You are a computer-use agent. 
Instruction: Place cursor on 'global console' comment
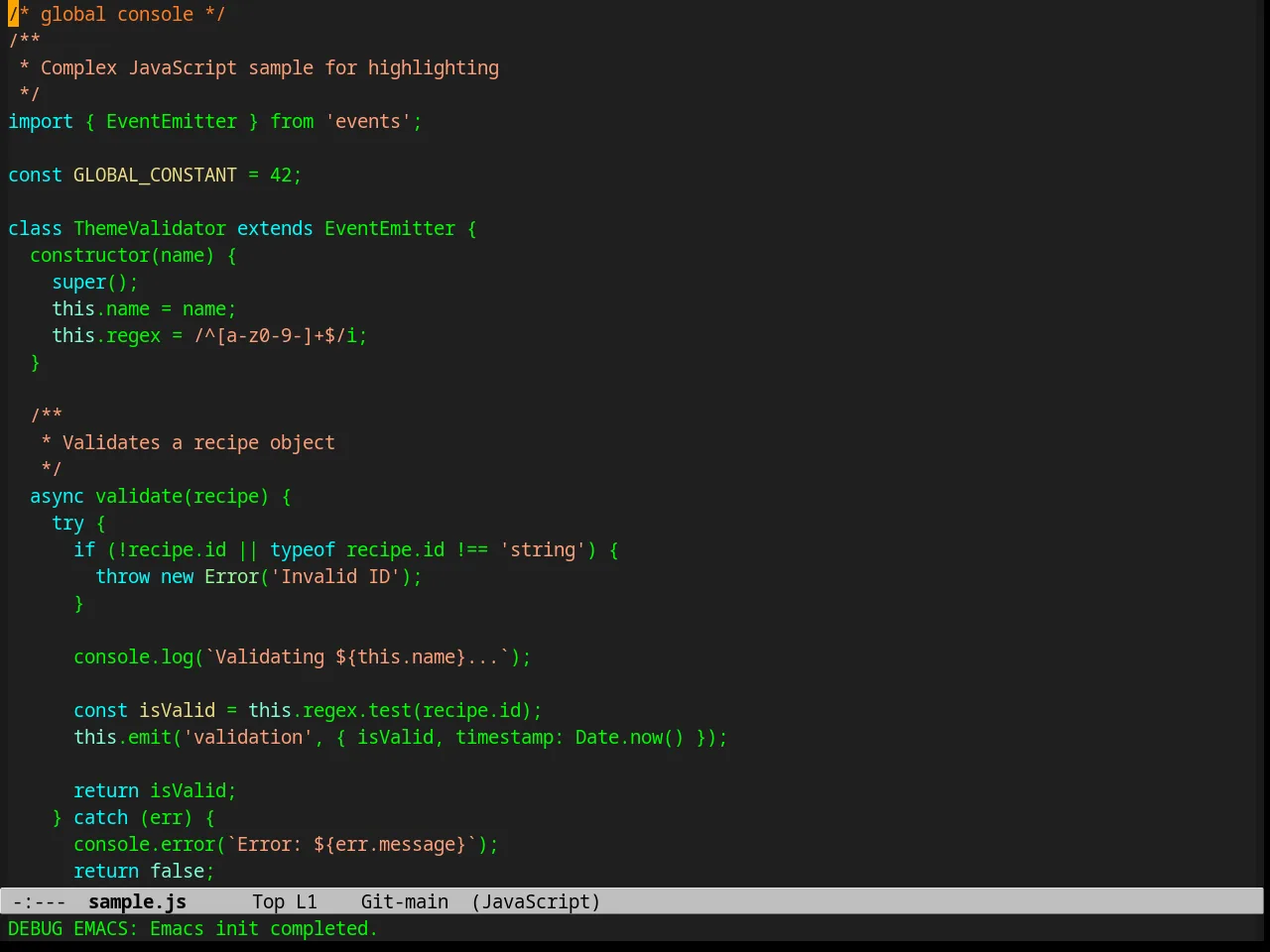(x=117, y=14)
